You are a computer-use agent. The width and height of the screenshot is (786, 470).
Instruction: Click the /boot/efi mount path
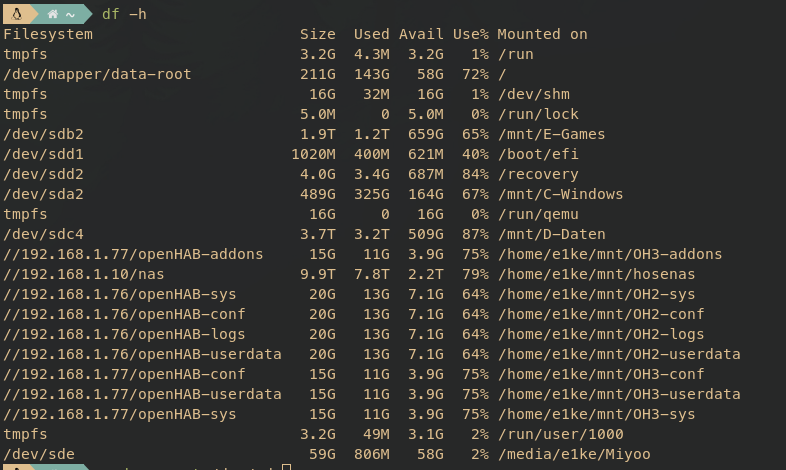(x=537, y=154)
